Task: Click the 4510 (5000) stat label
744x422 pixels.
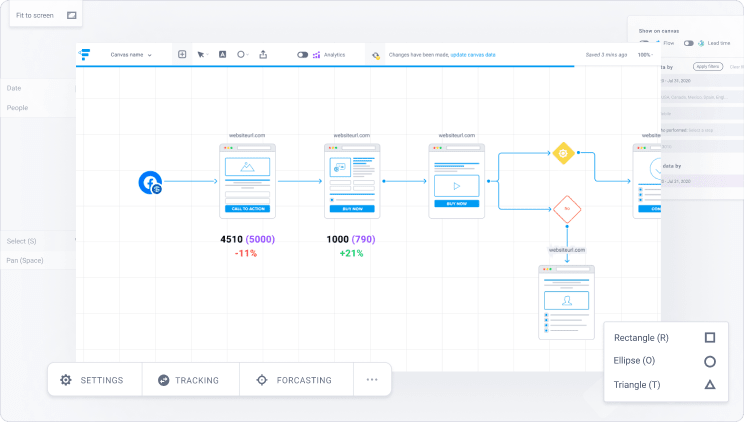Action: click(247, 239)
